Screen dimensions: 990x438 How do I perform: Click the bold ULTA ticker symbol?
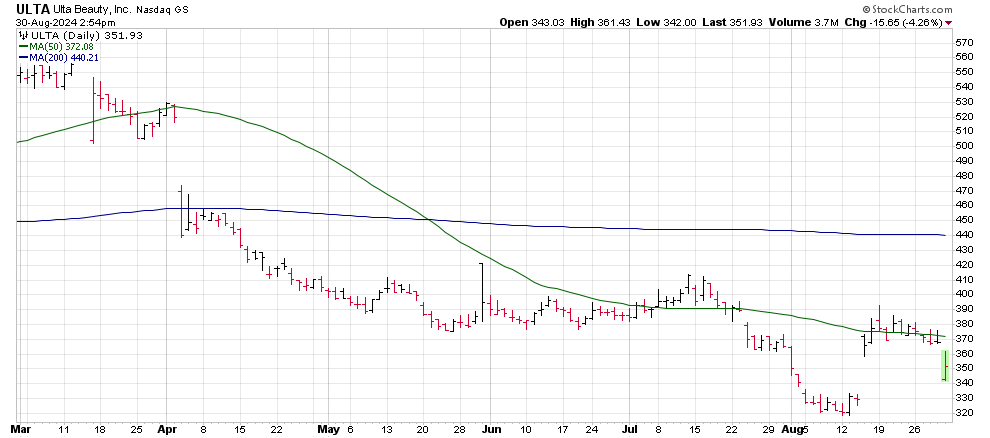tap(36, 8)
